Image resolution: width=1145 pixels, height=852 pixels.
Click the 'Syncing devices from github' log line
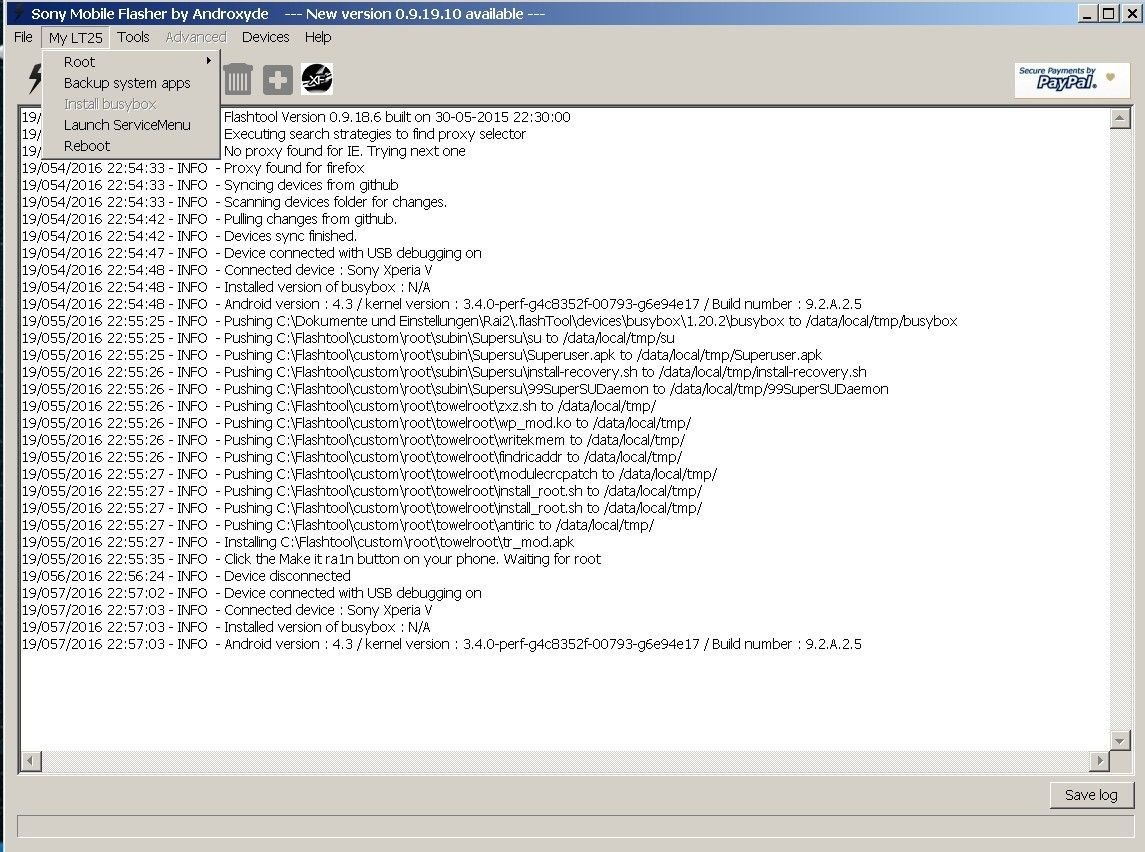coord(210,185)
